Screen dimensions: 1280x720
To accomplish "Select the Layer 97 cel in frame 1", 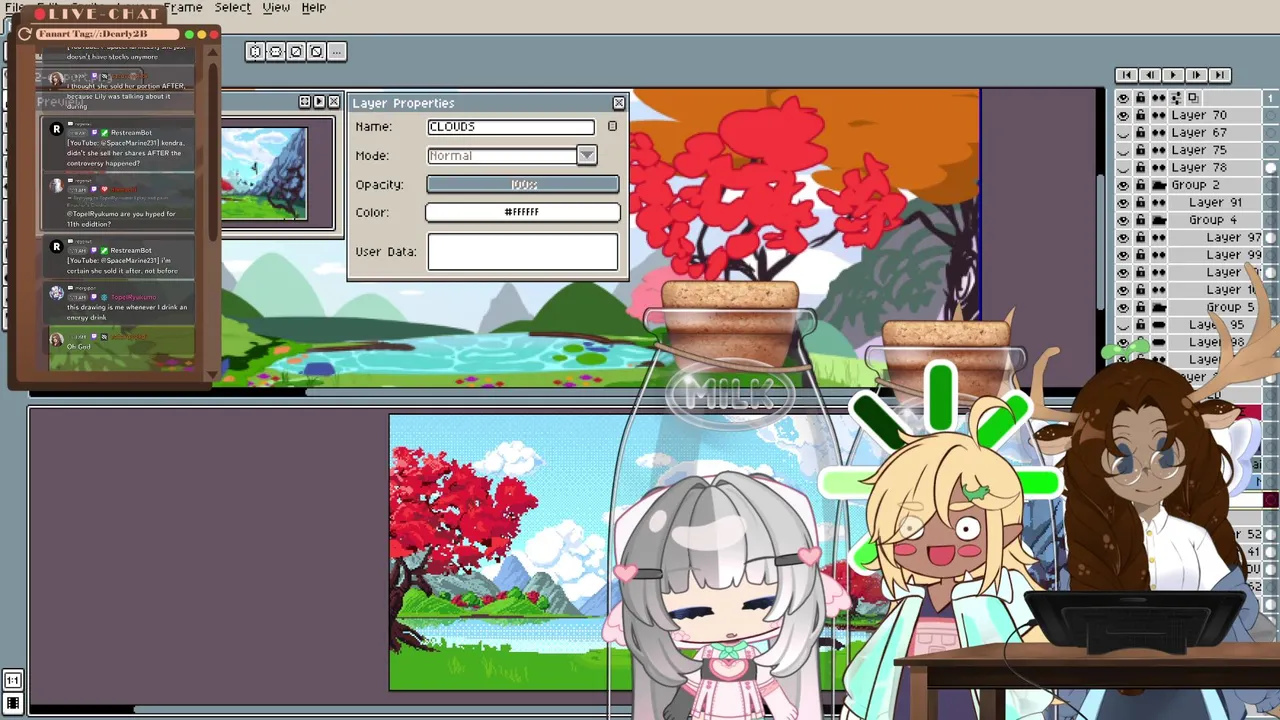I will tap(1271, 237).
